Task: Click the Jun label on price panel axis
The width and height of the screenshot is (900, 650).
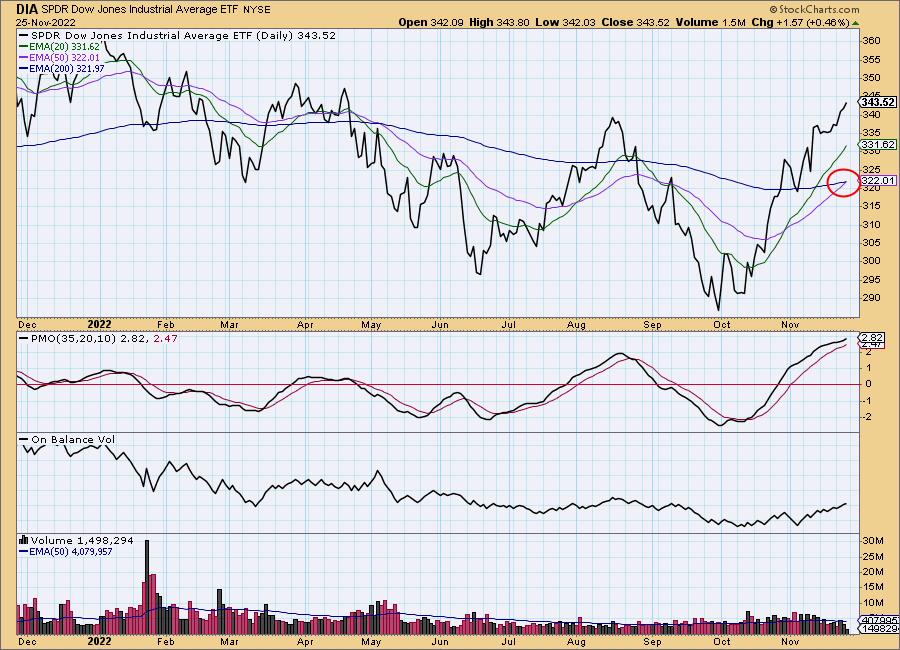Action: 440,324
